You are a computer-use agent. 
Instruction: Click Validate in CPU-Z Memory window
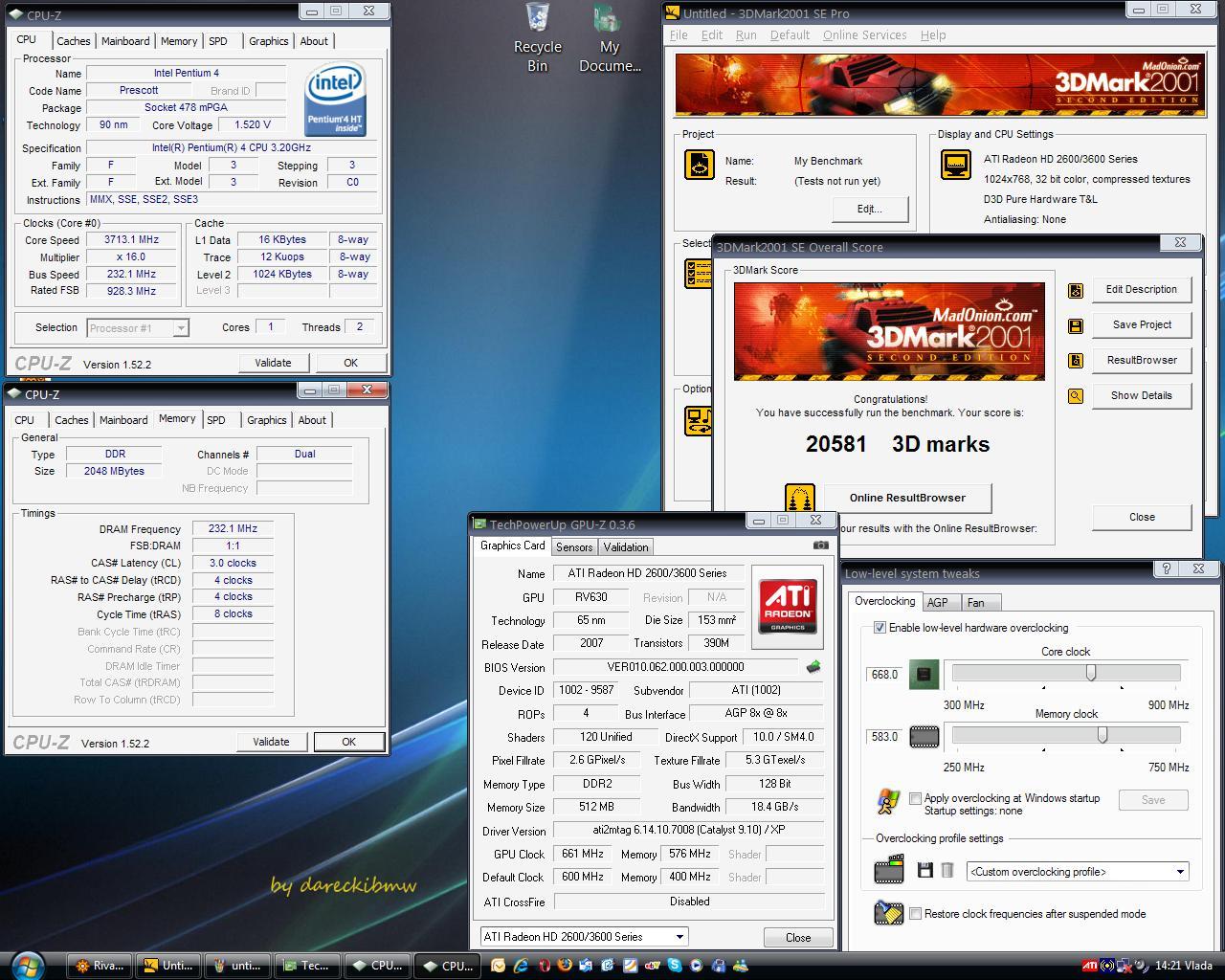click(271, 742)
